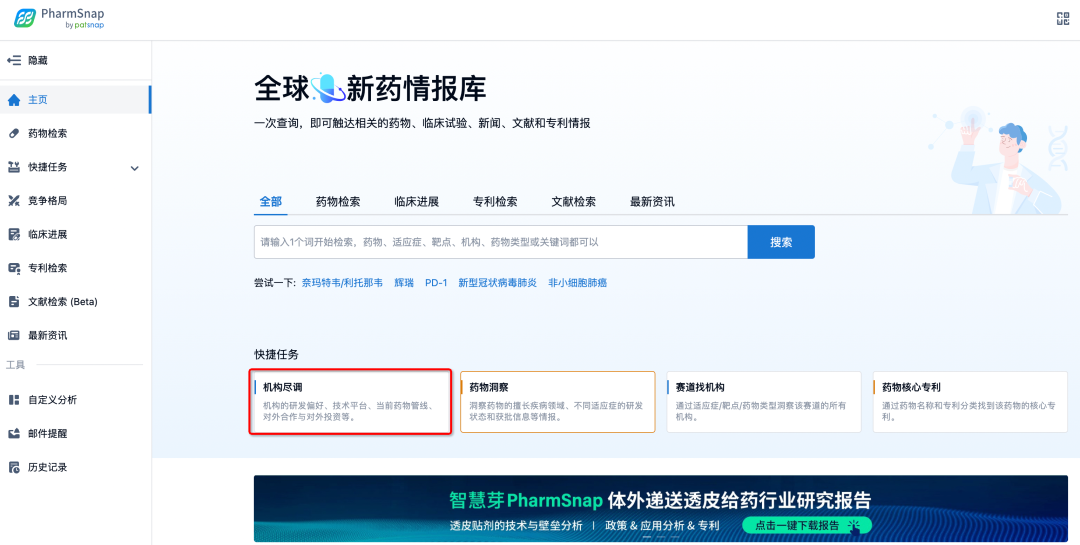Click the 快捷任务 sidebar icon
The width and height of the screenshot is (1080, 545).
pyautogui.click(x=14, y=167)
